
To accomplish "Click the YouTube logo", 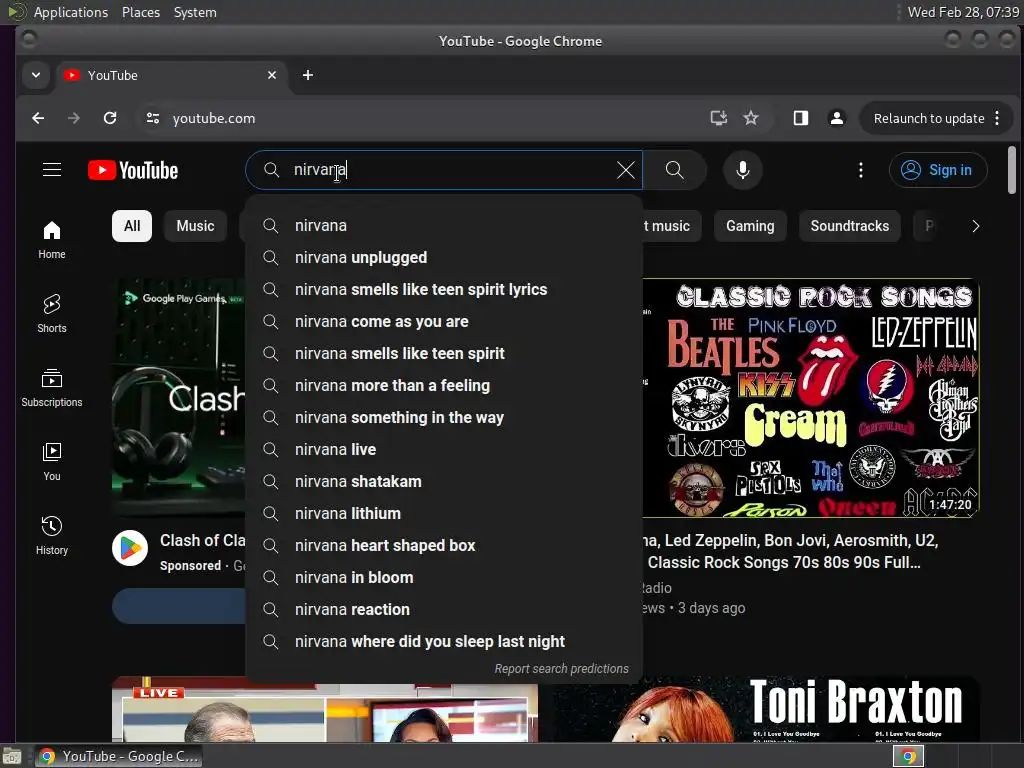I will tap(133, 170).
